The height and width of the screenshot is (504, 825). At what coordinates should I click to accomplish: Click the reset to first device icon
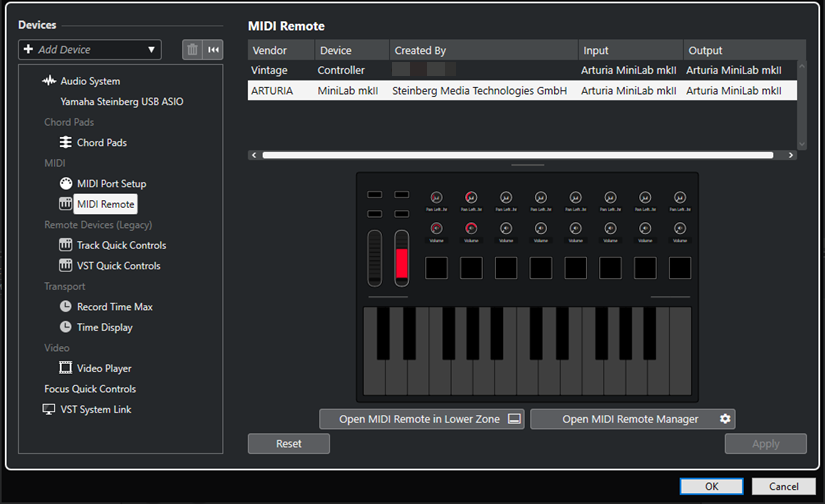click(x=213, y=49)
